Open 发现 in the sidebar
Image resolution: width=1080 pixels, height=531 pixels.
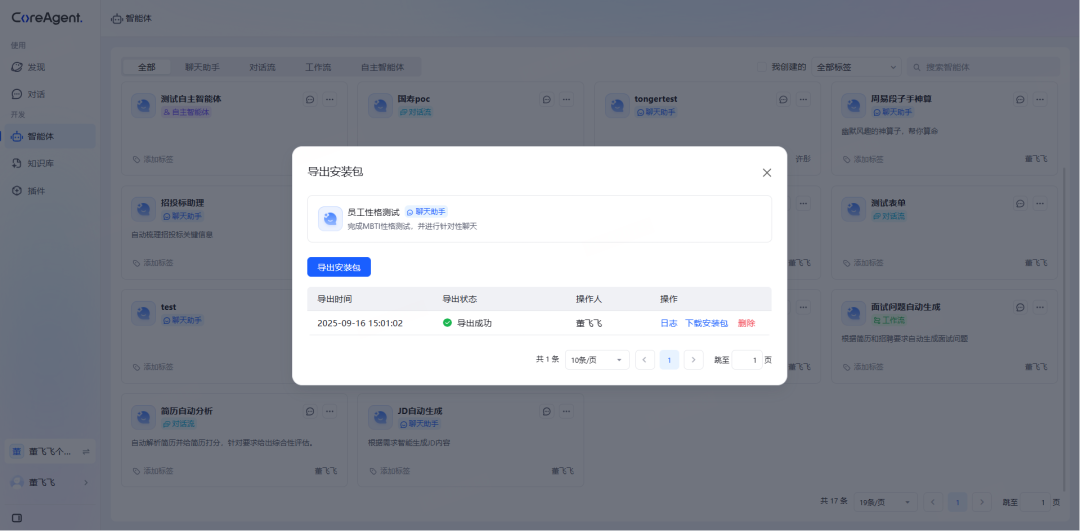tap(50, 67)
